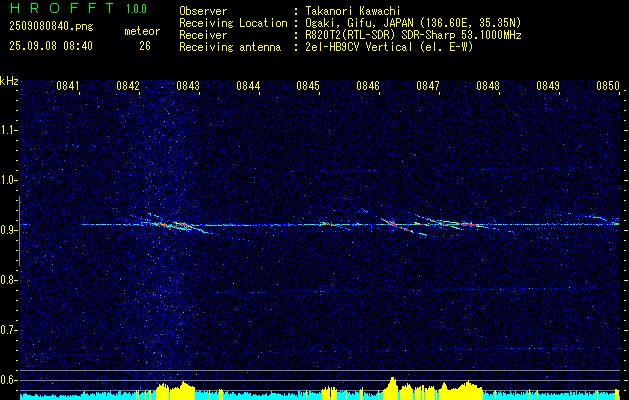Click the meteor label
This screenshot has height=400, width=629.
click(142, 31)
